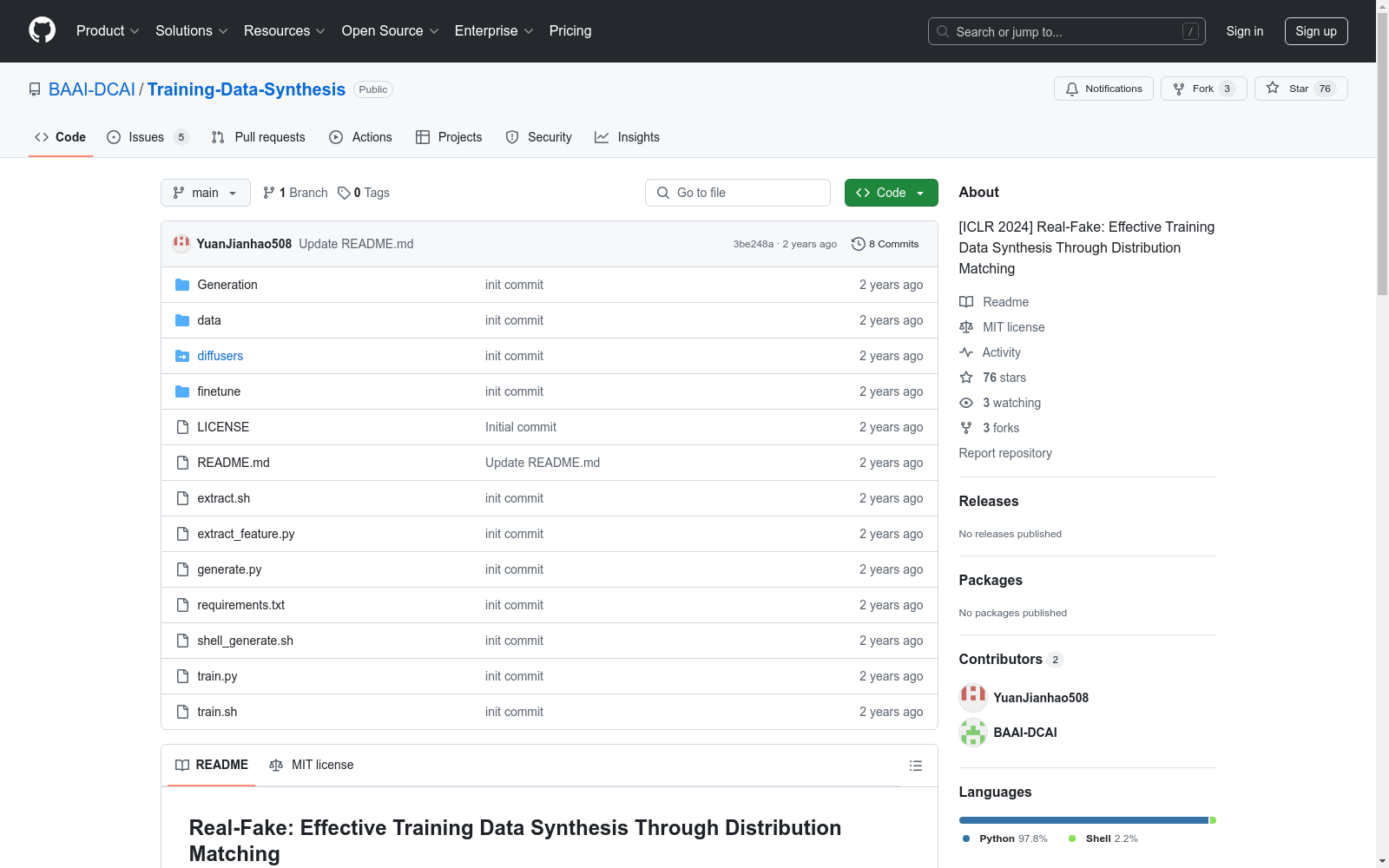Click the 76 stars link in About
This screenshot has height=868, width=1389.
tap(1004, 378)
